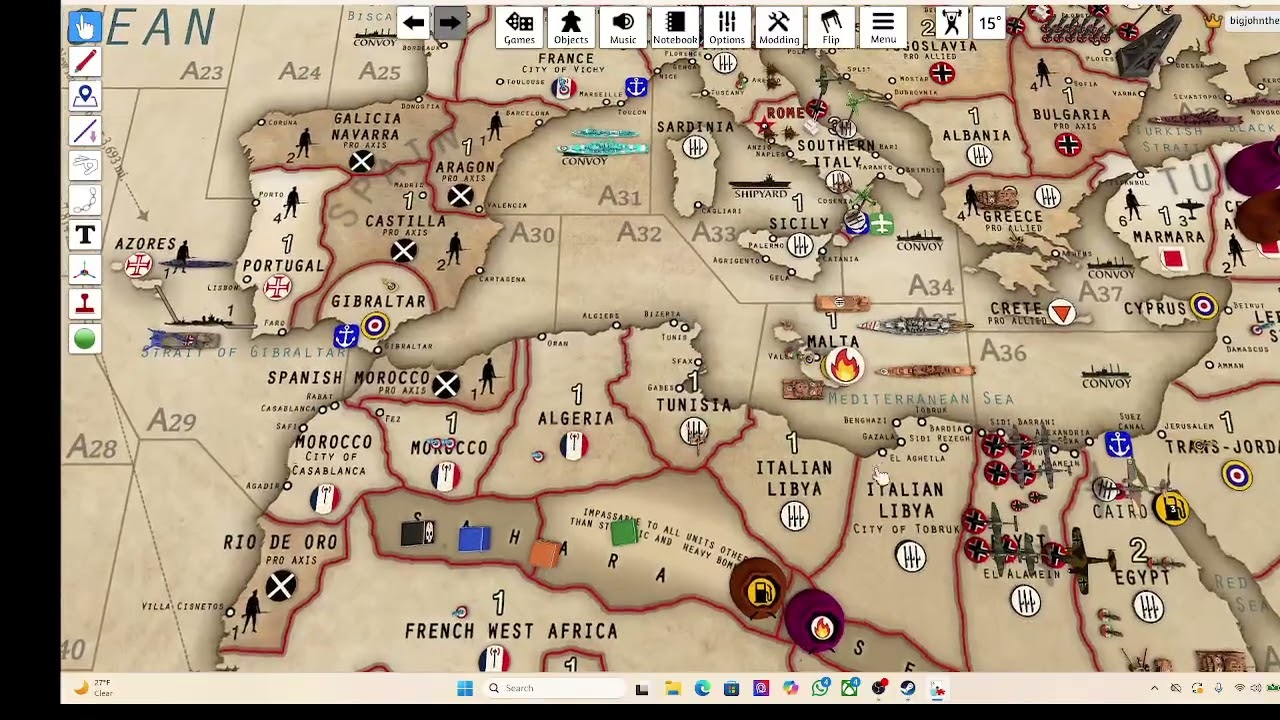Click the Undo back arrow
Viewport: 1280px width, 720px height.
tap(414, 23)
